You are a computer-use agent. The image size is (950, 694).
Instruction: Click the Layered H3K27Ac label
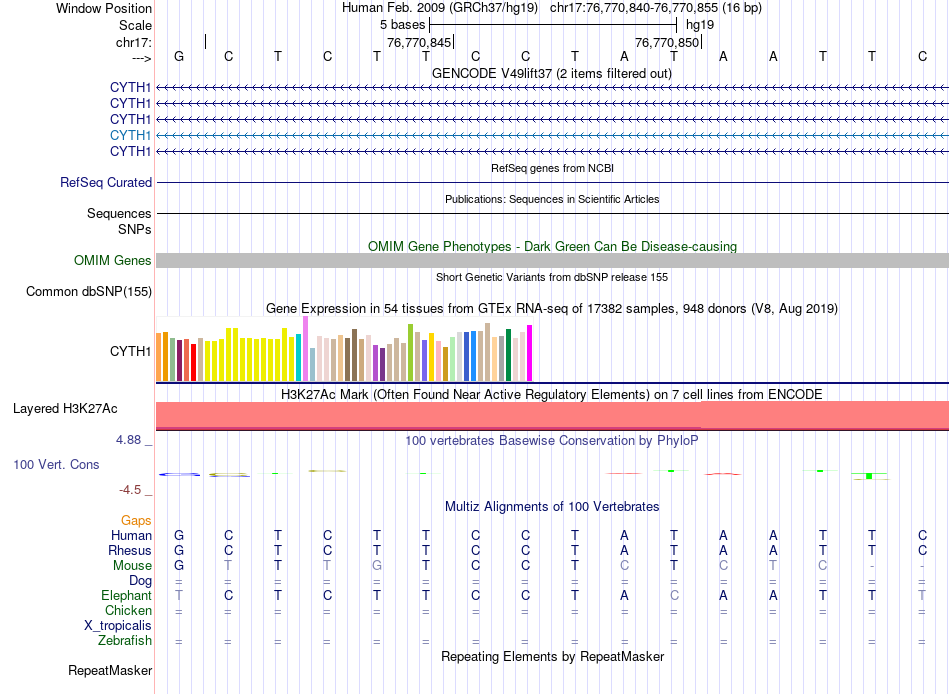pos(65,409)
